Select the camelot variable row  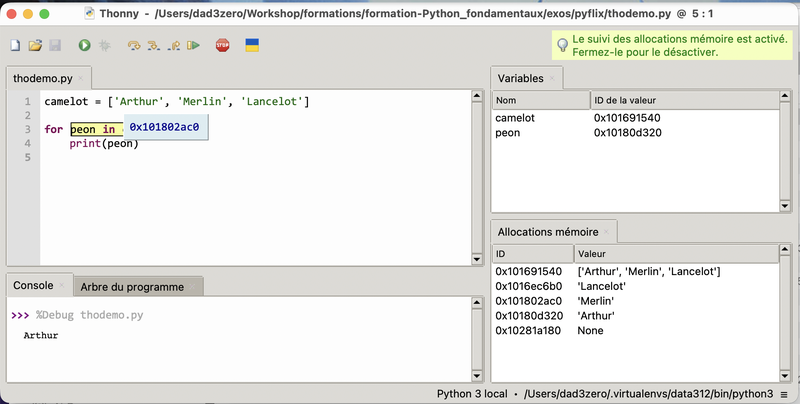pyautogui.click(x=635, y=118)
